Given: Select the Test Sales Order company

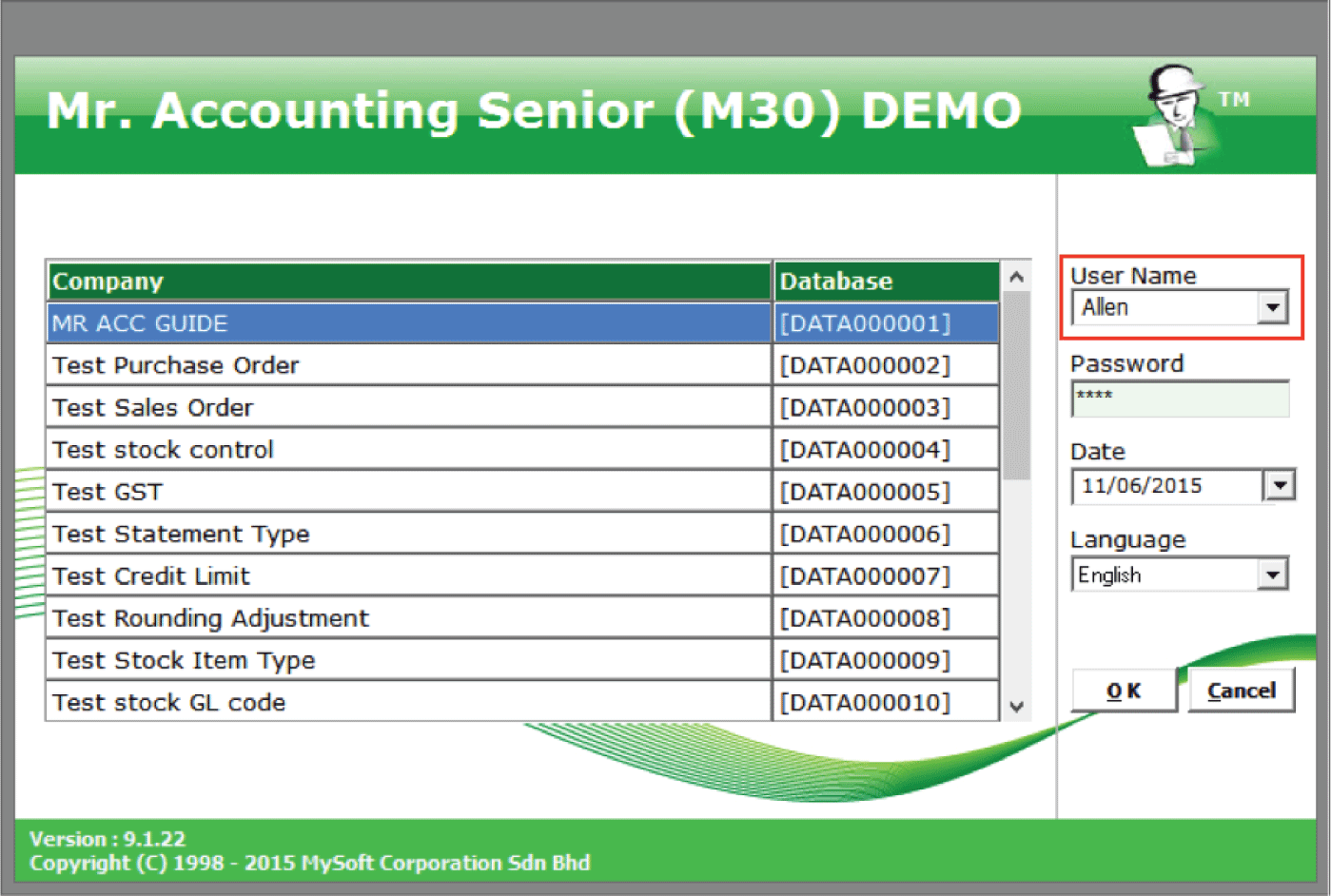Looking at the screenshot, I should point(409,407).
